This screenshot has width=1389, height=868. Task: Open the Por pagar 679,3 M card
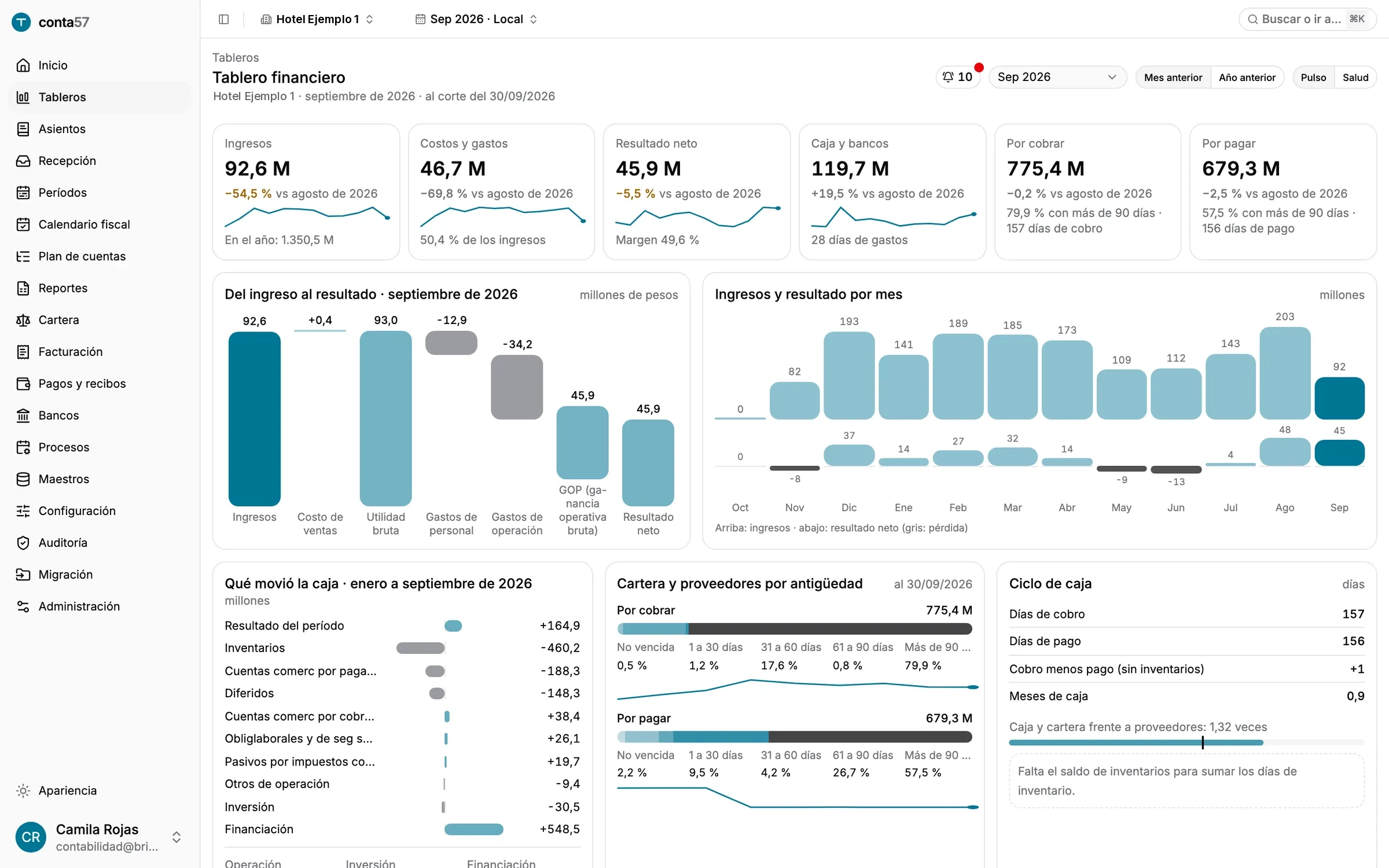click(x=1283, y=192)
